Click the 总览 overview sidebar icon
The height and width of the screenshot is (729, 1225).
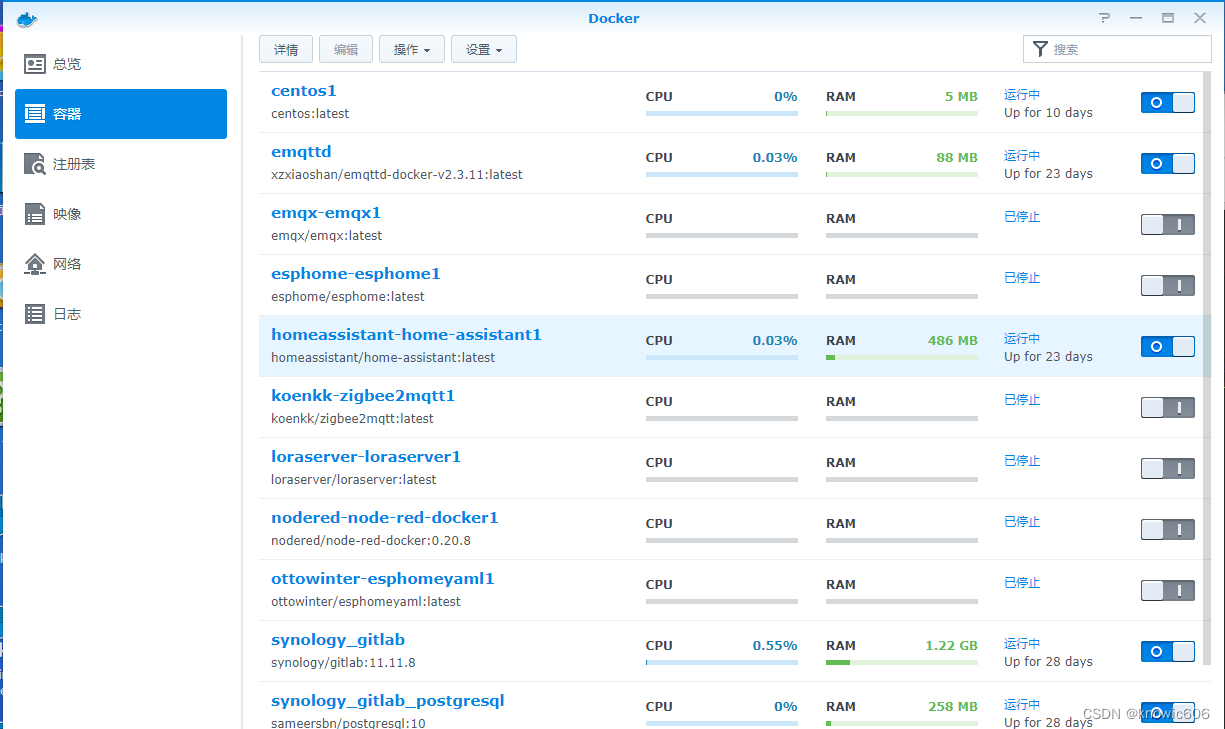[35, 64]
